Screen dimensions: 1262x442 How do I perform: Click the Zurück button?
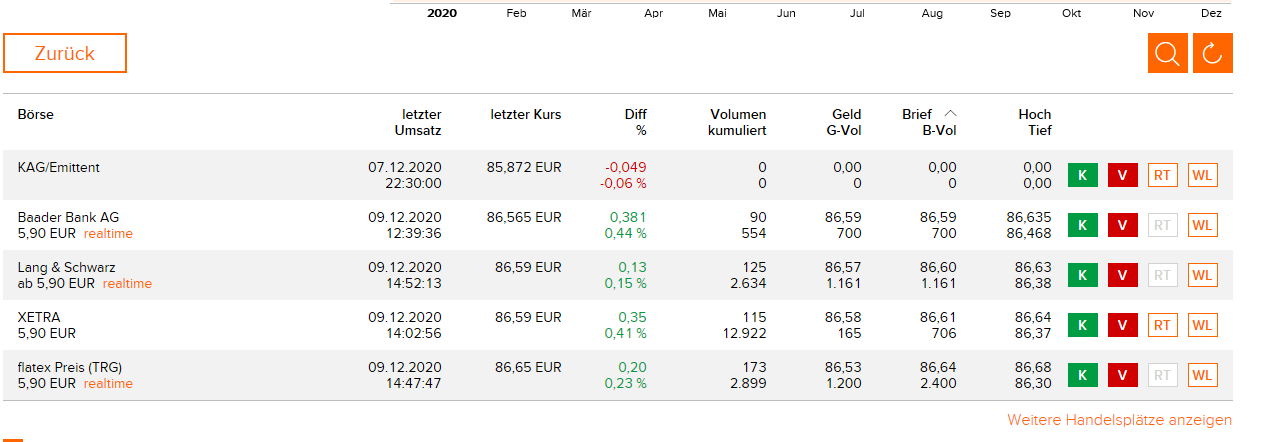click(x=65, y=53)
